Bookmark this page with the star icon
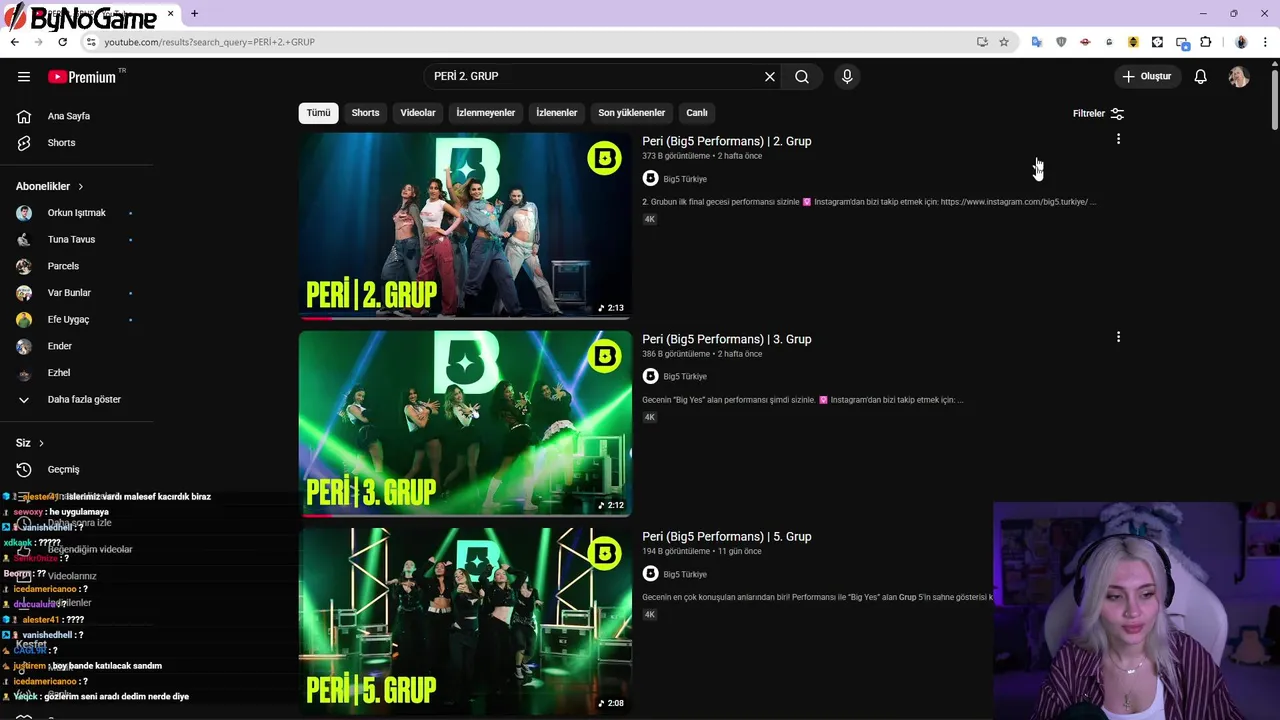The width and height of the screenshot is (1280, 720). pos(1004,42)
